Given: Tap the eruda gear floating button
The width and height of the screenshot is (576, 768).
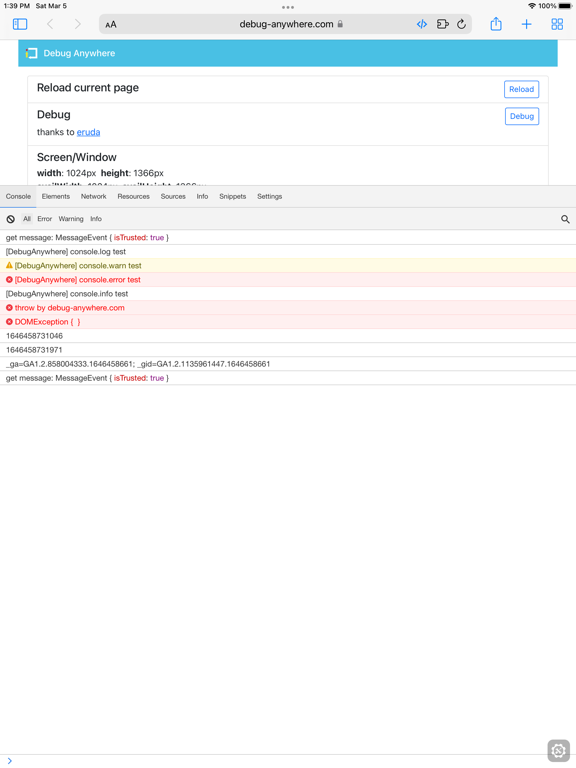Looking at the screenshot, I should [558, 750].
